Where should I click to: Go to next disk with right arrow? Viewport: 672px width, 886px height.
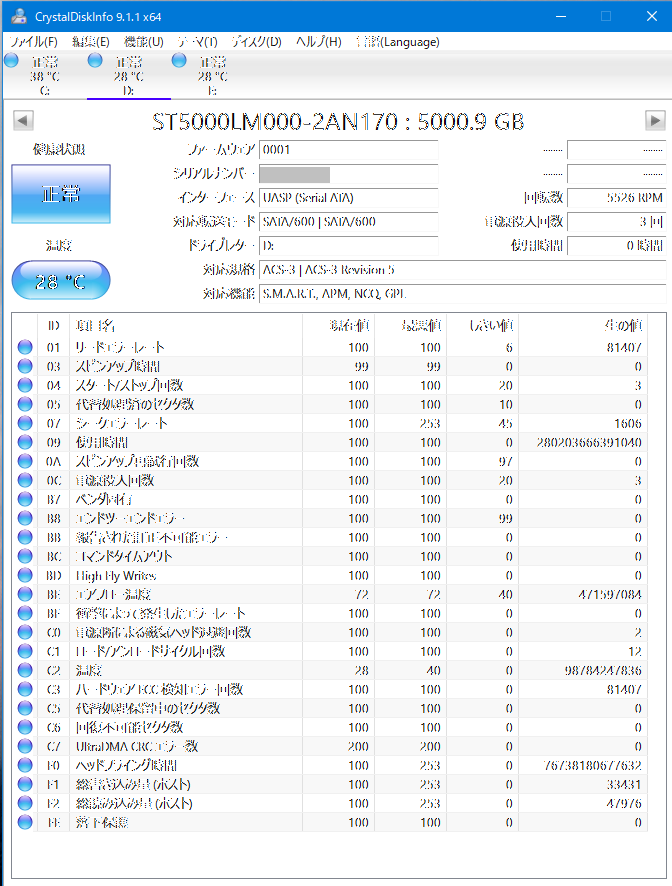[655, 120]
